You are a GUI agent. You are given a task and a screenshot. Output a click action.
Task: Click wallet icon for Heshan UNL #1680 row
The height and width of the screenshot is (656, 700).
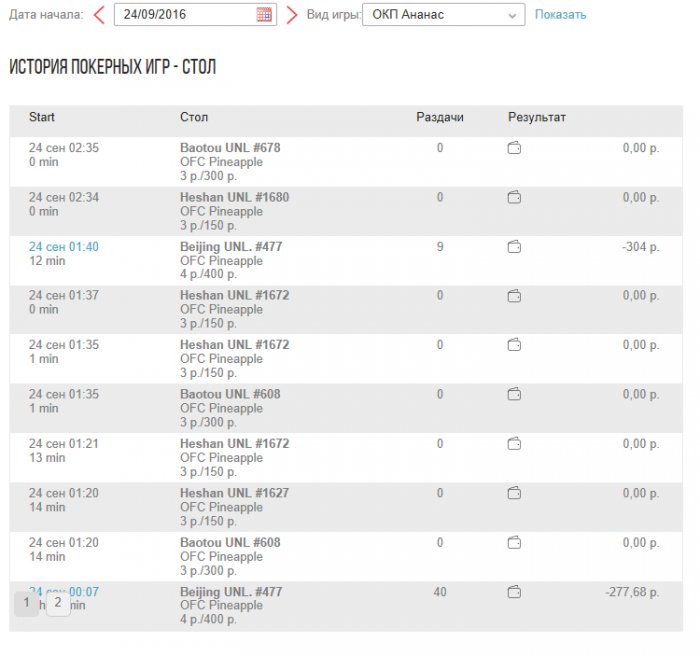coord(514,198)
